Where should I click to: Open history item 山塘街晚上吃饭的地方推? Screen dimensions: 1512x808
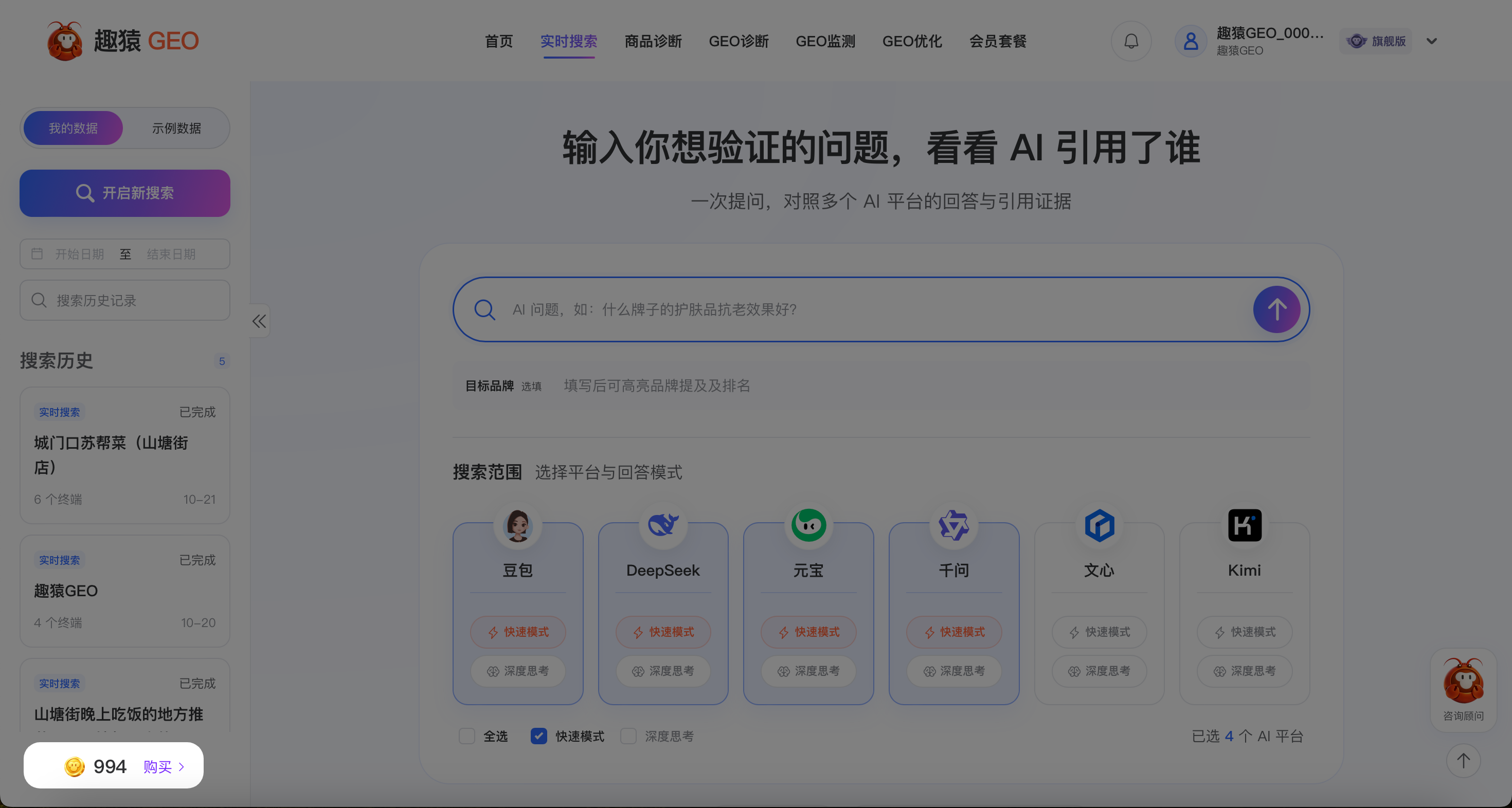click(124, 696)
